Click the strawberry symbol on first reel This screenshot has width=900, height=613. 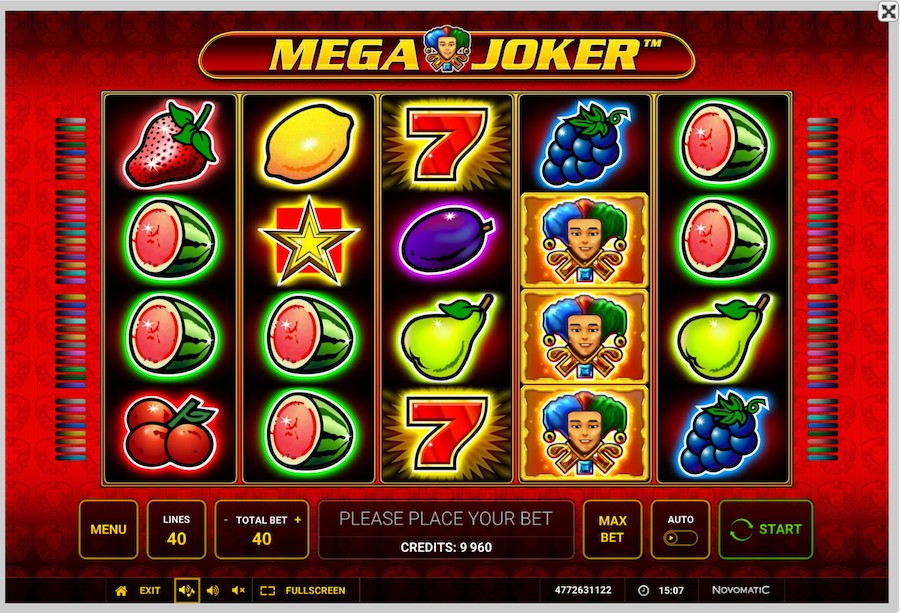170,143
